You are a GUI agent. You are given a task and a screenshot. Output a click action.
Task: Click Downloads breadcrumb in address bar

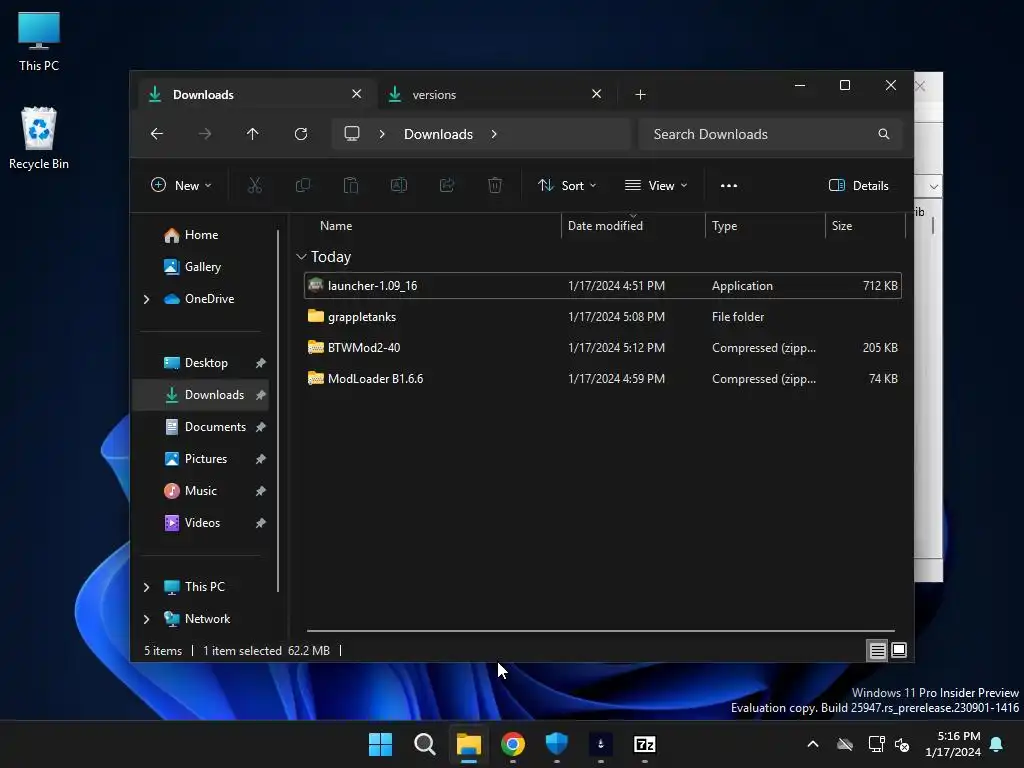tap(438, 134)
